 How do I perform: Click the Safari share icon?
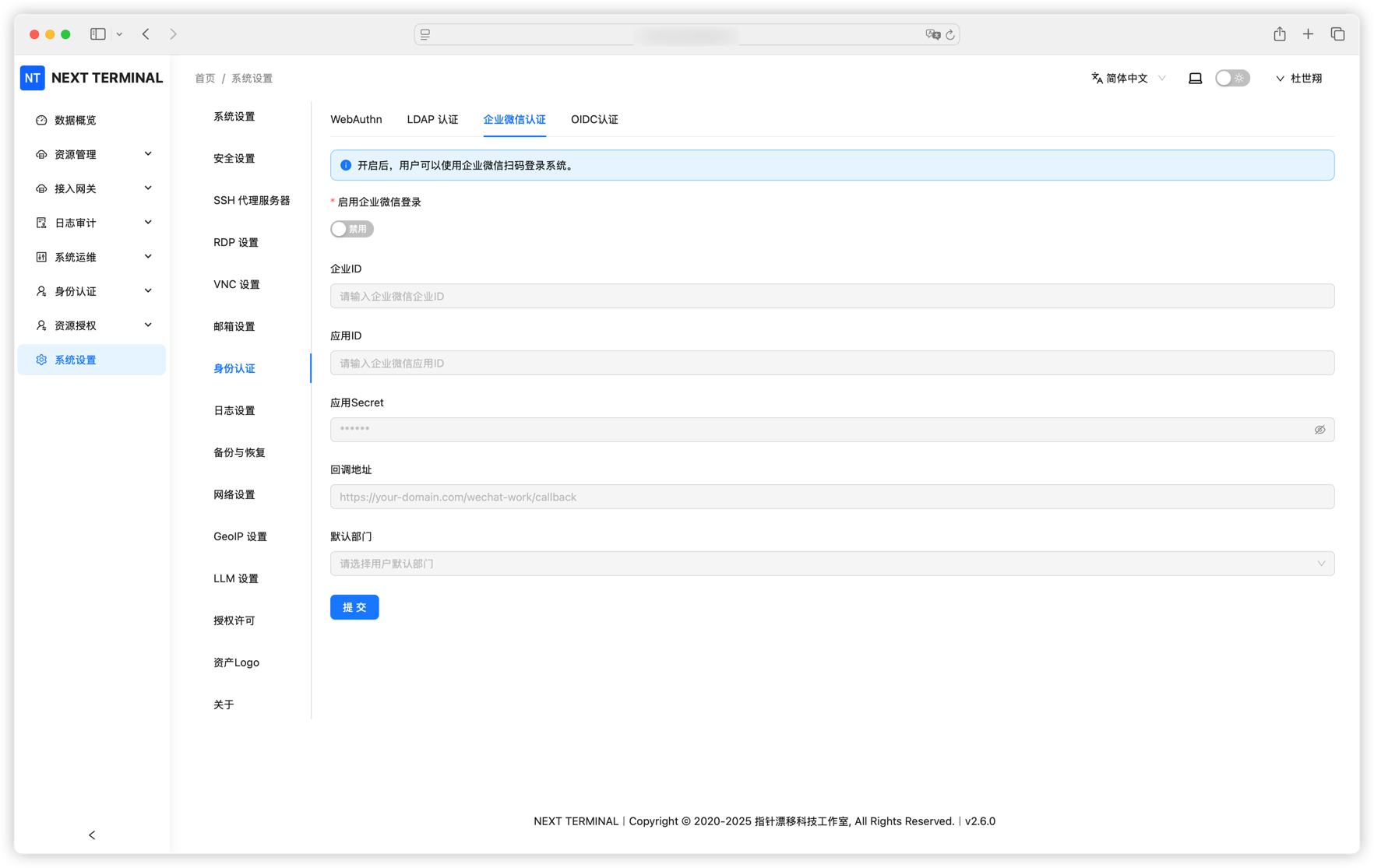[x=1280, y=34]
